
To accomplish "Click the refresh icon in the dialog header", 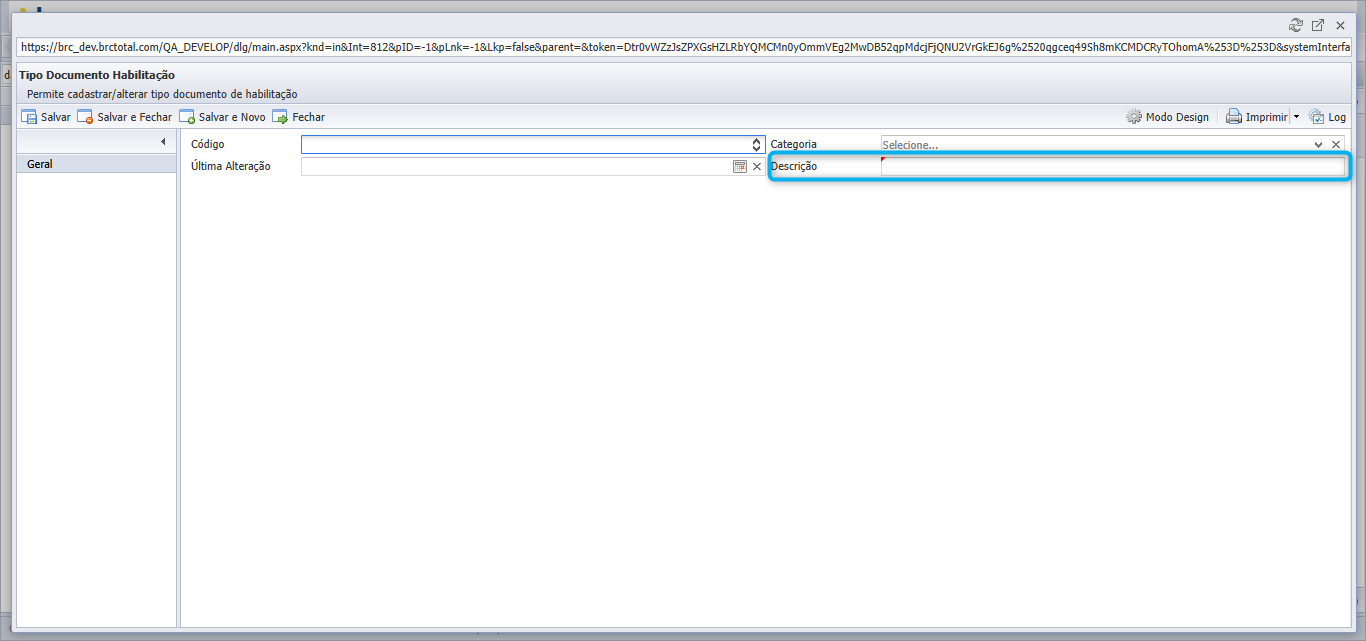I will pyautogui.click(x=1296, y=25).
